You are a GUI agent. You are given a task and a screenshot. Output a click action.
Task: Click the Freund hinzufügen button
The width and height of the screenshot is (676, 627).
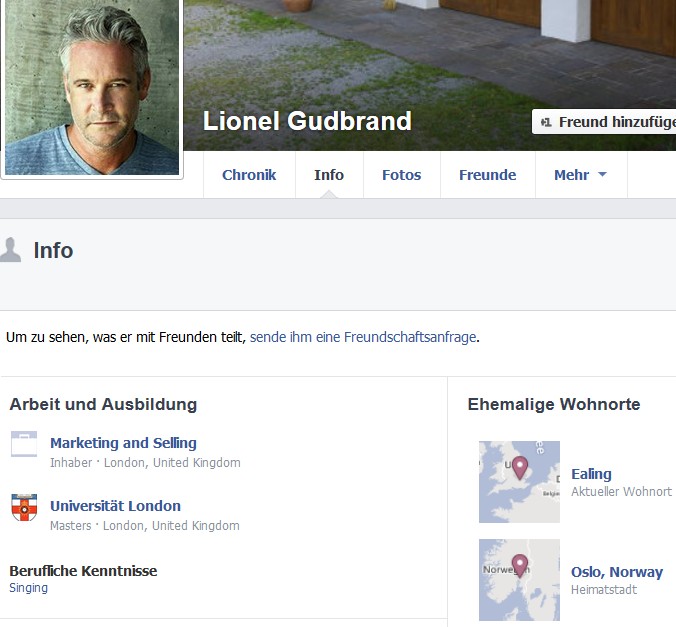pyautogui.click(x=604, y=122)
